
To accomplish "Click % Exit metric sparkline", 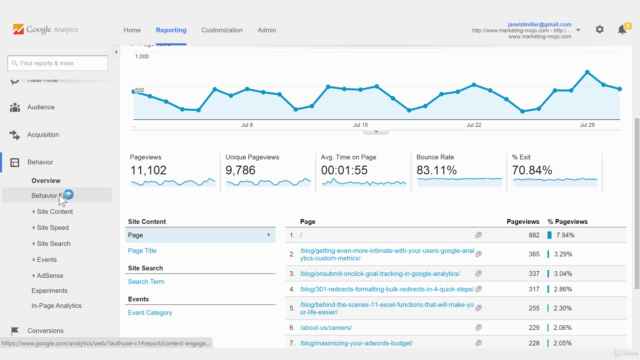I will pyautogui.click(x=555, y=182).
